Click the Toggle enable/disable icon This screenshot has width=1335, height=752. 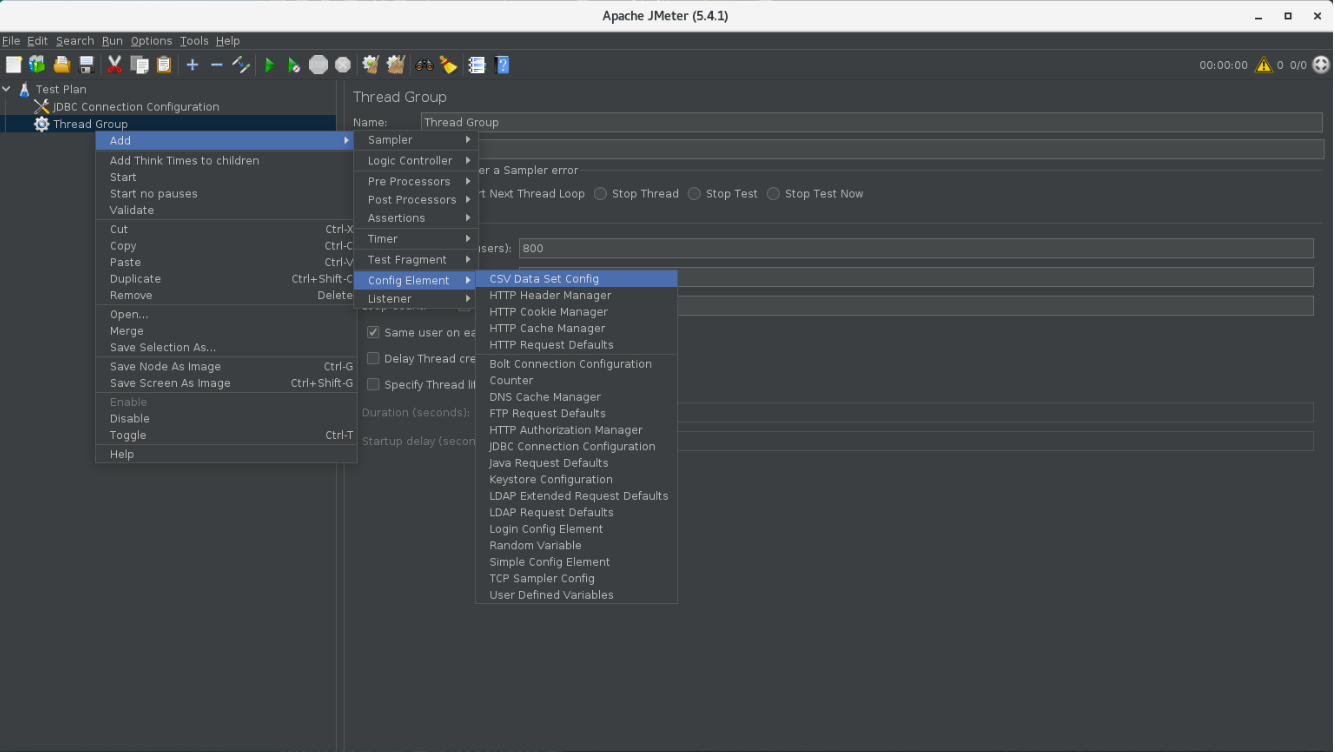coord(241,65)
